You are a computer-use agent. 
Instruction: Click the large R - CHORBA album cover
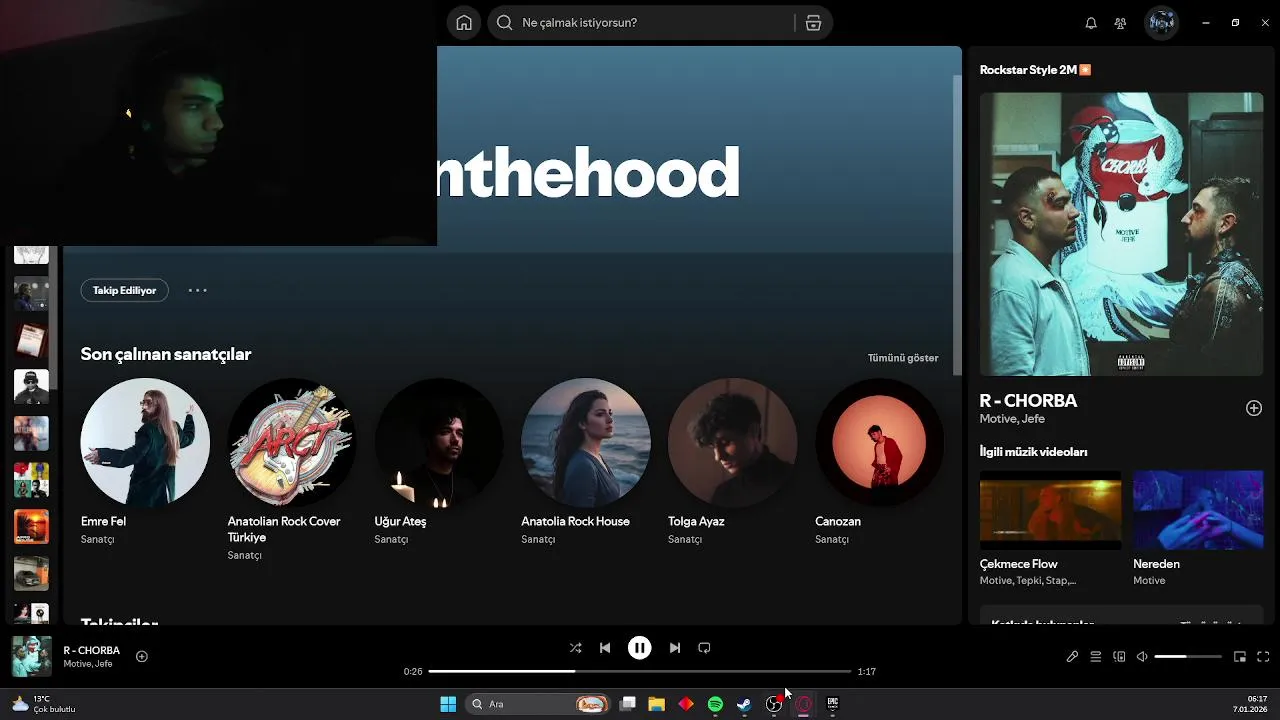click(1121, 234)
